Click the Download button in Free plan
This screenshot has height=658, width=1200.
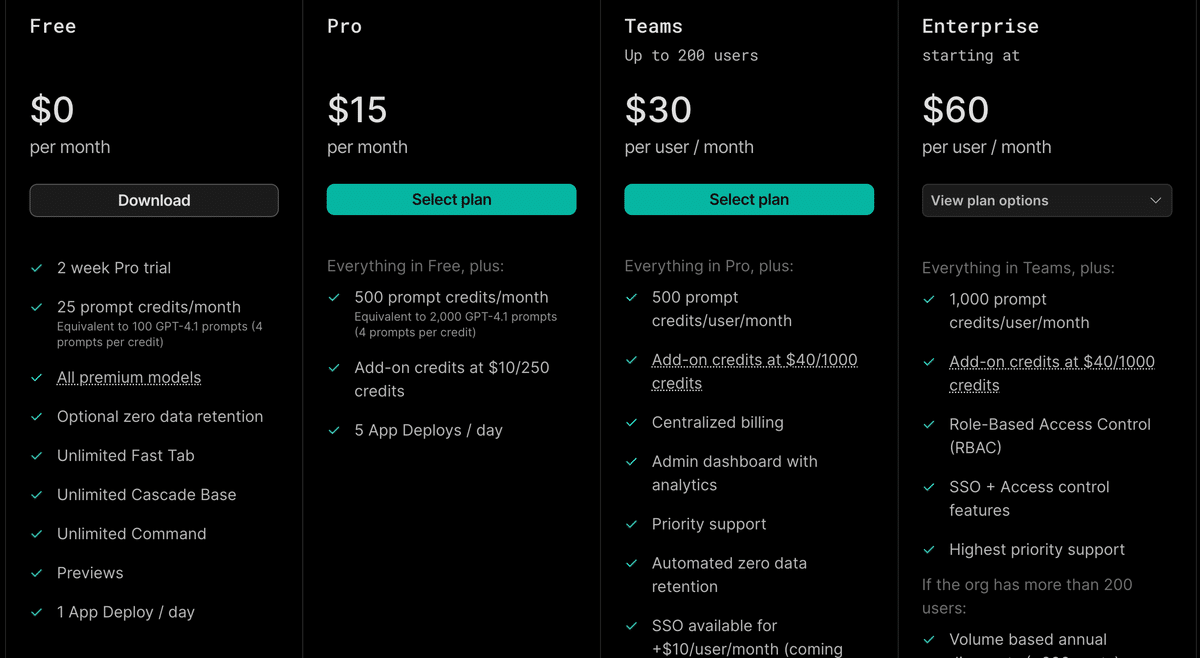pyautogui.click(x=154, y=200)
